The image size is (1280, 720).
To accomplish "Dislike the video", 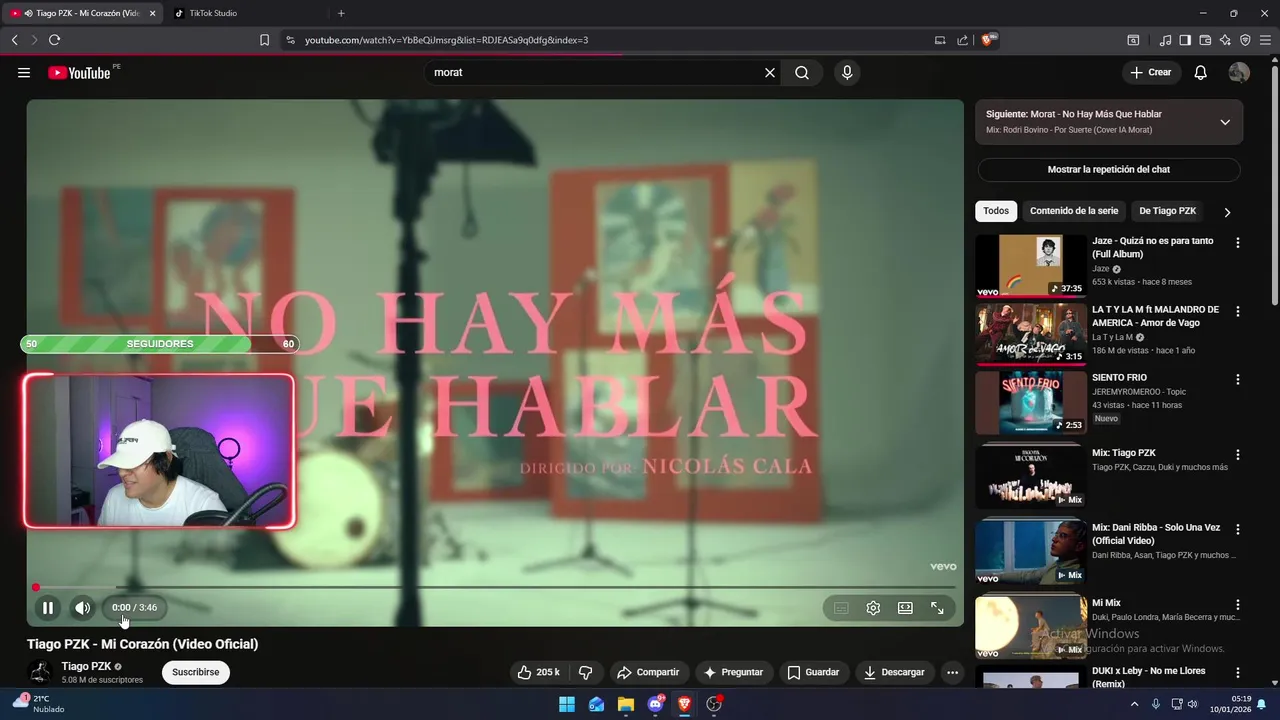I will point(586,672).
